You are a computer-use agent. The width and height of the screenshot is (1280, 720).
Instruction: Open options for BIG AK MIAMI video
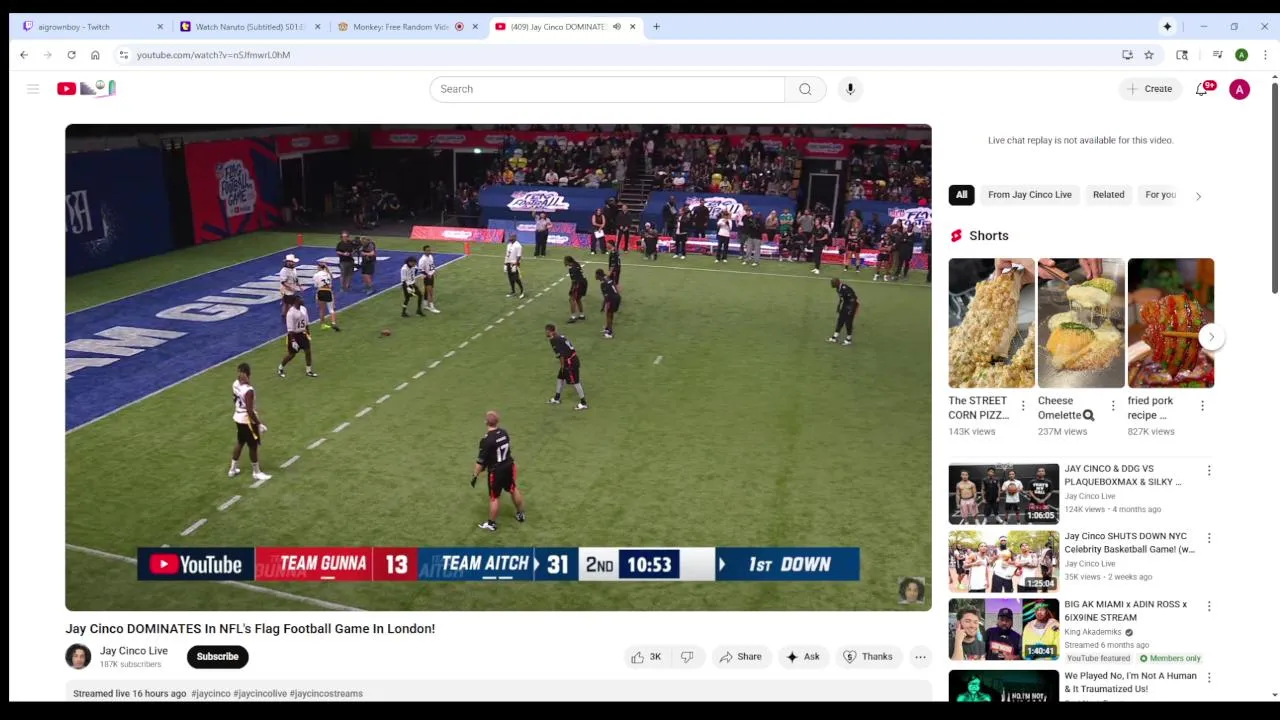(1209, 607)
